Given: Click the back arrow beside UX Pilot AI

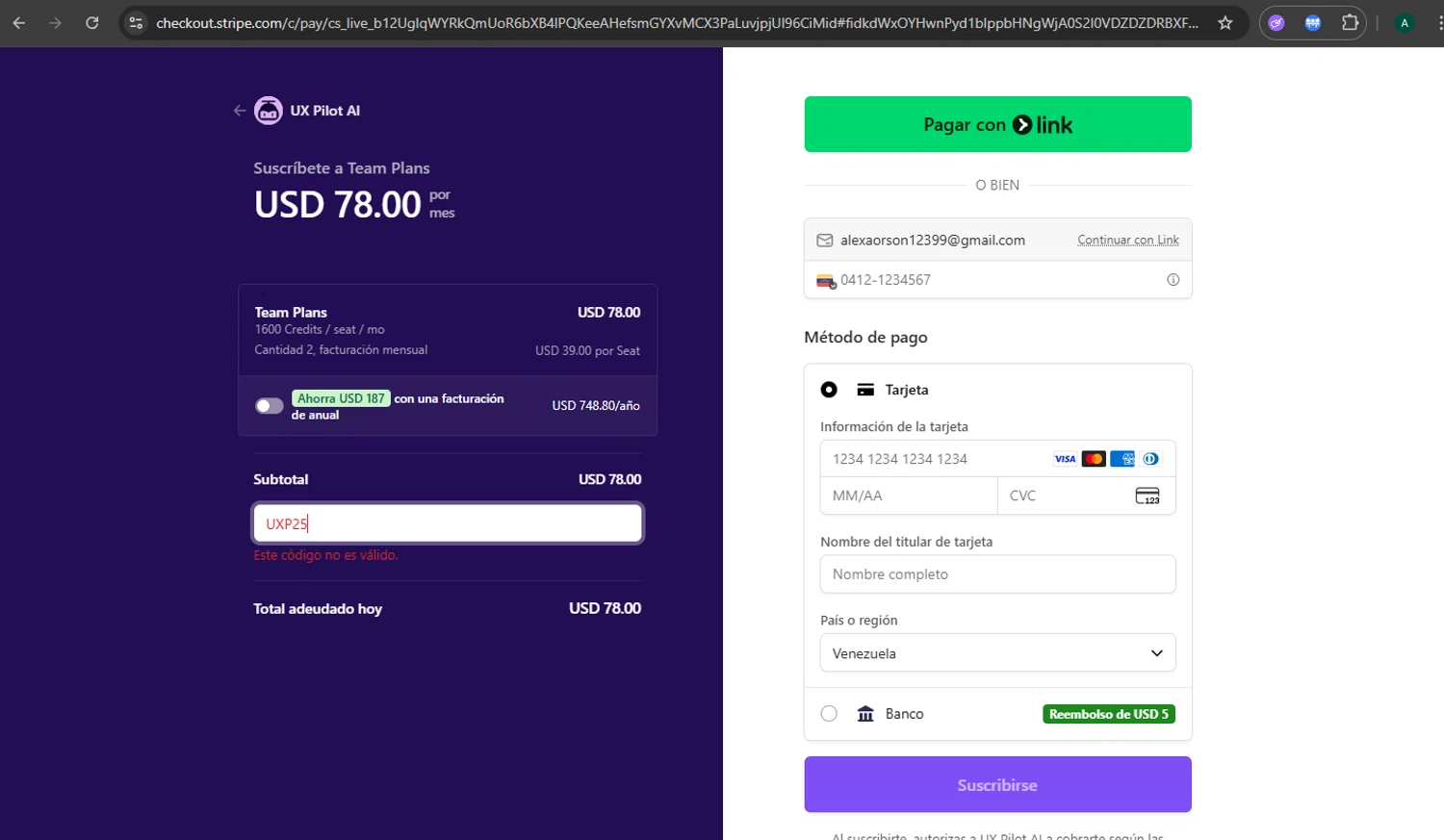Looking at the screenshot, I should [240, 111].
